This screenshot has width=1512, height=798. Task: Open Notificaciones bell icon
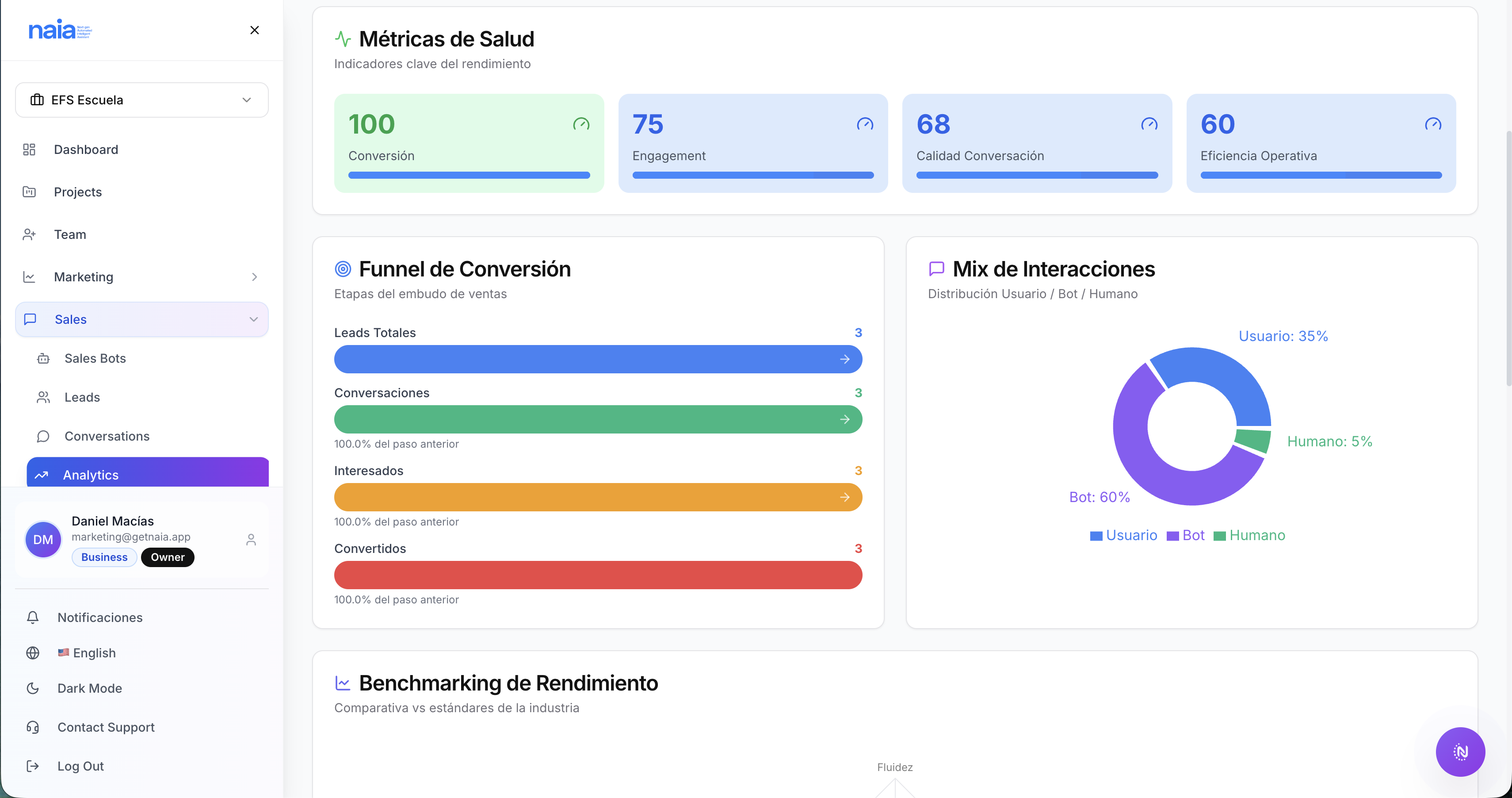32,617
